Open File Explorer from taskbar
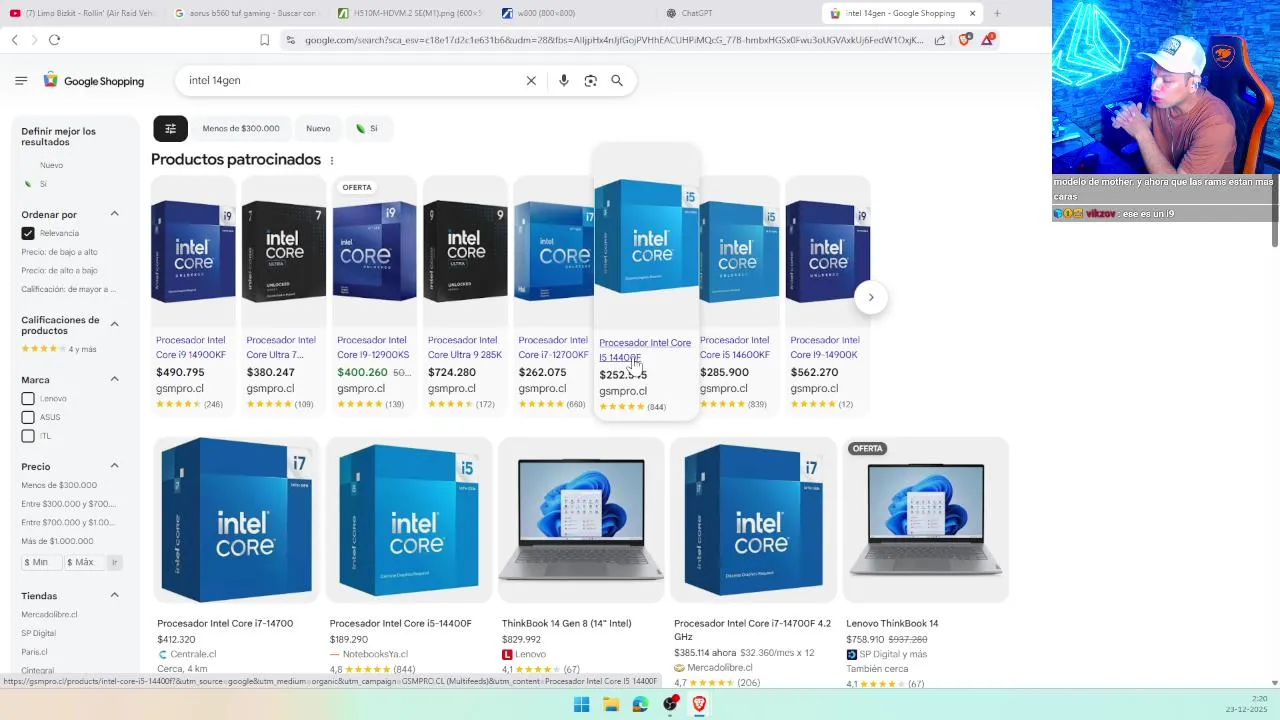The height and width of the screenshot is (720, 1280). tap(611, 704)
